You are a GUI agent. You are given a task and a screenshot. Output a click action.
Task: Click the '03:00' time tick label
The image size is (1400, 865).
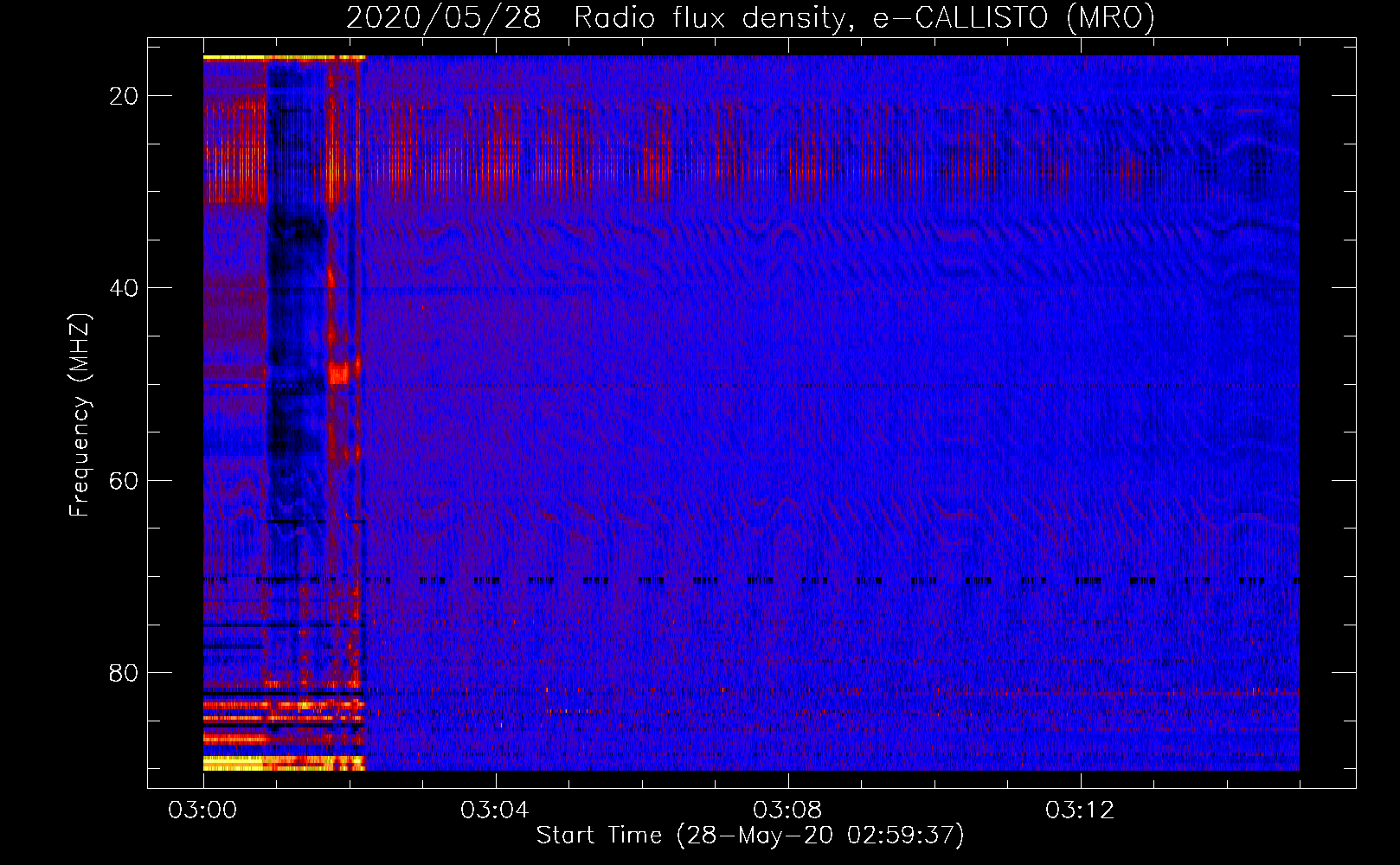tap(202, 811)
